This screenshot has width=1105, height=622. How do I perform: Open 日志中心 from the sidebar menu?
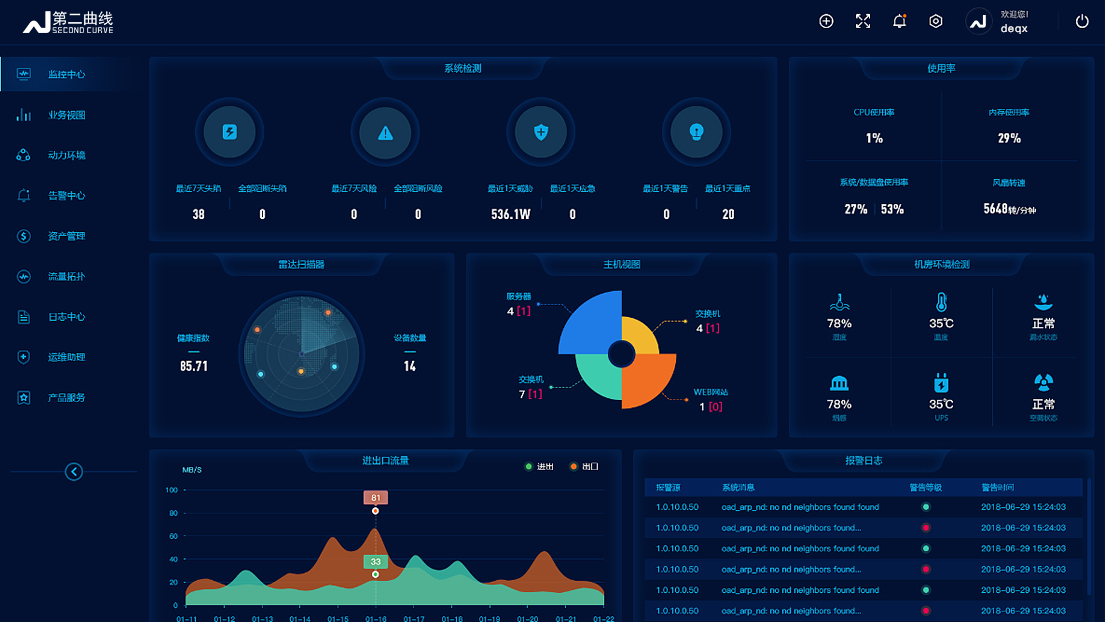pyautogui.click(x=66, y=317)
